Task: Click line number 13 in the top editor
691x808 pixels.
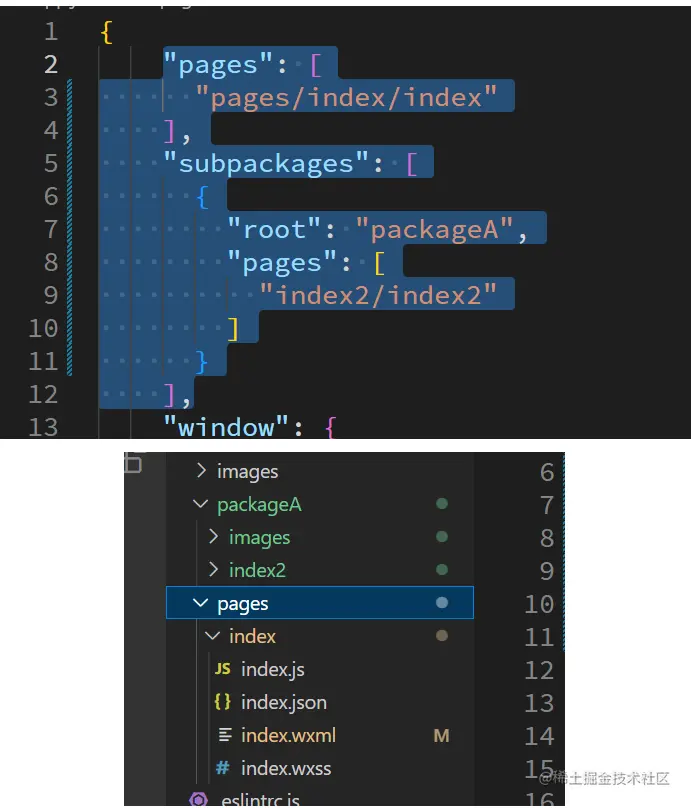Action: [x=43, y=427]
